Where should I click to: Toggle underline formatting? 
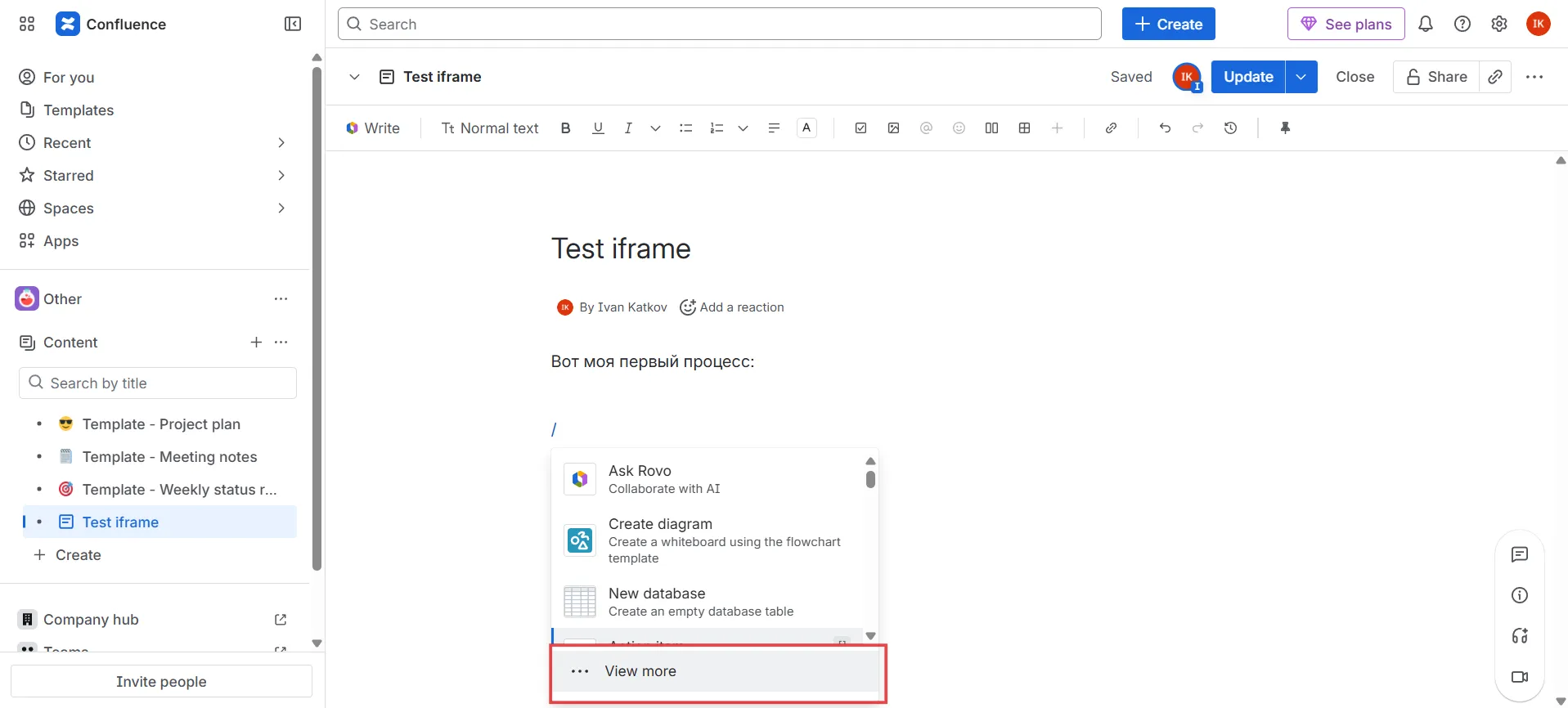(598, 128)
